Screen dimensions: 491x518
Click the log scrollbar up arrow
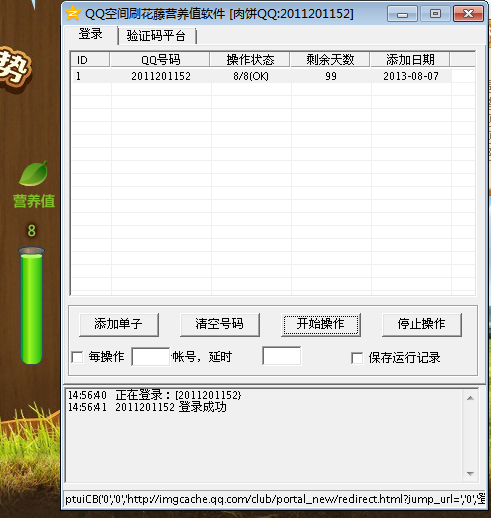[x=470, y=398]
